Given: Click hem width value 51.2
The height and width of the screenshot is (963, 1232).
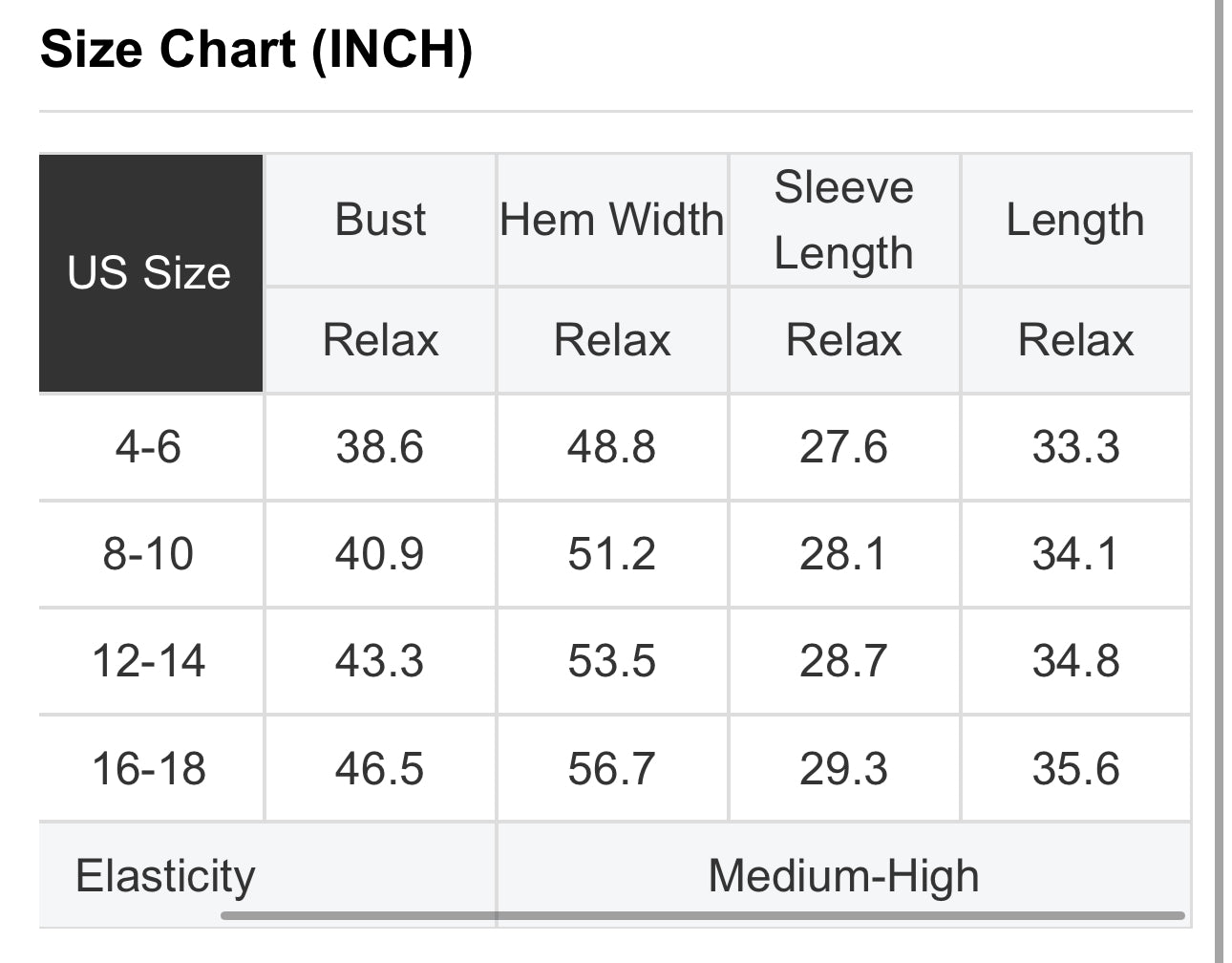Looking at the screenshot, I should click(612, 554).
